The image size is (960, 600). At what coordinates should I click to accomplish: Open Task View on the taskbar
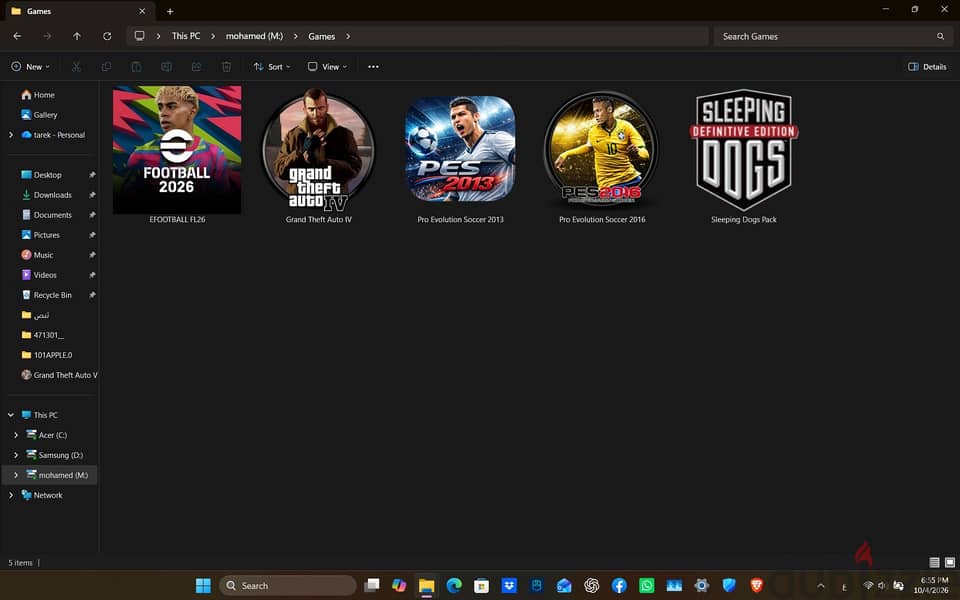point(371,586)
